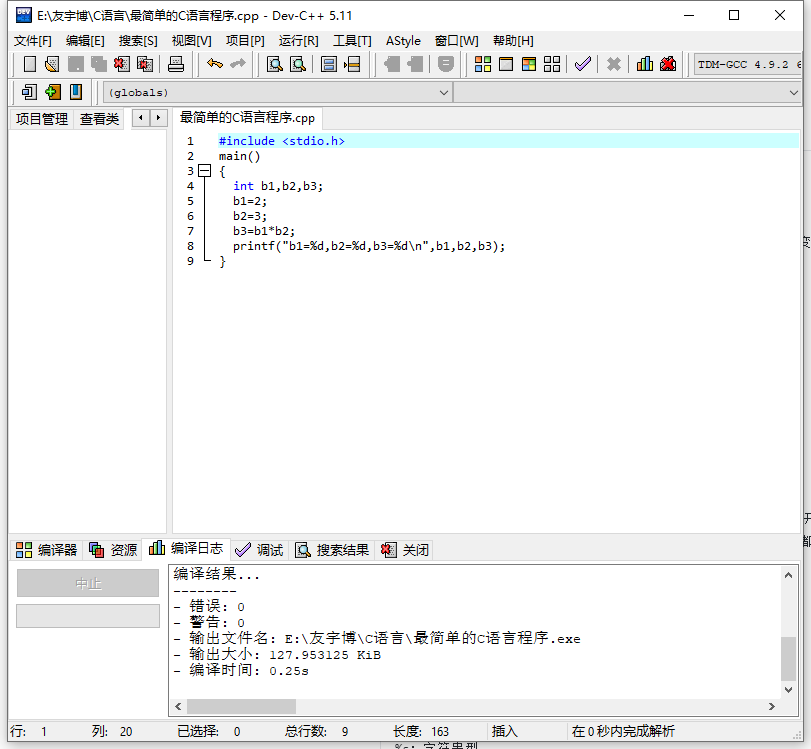Switch to the 项目管理 sidebar tab
This screenshot has height=749, width=811.
click(42, 119)
